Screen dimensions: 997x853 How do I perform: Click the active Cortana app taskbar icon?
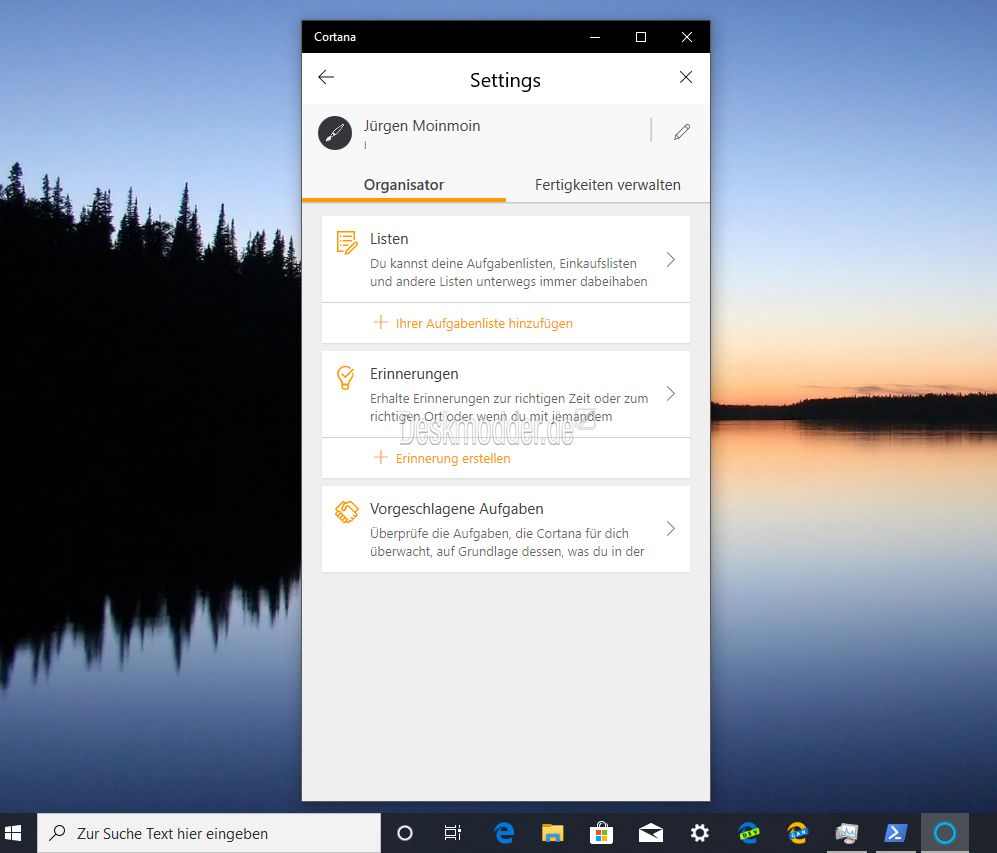click(945, 833)
